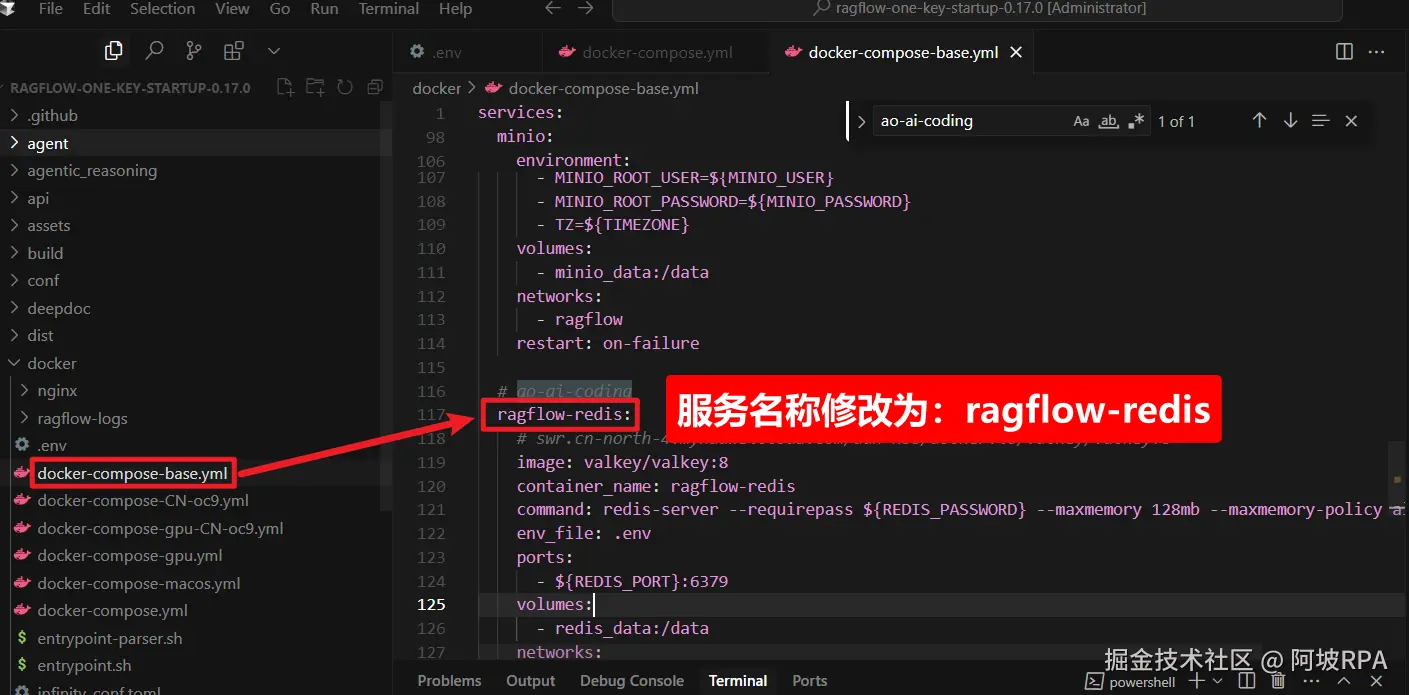The image size is (1409, 695).
Task: Click New Folder icon in Explorer header
Action: 315,87
